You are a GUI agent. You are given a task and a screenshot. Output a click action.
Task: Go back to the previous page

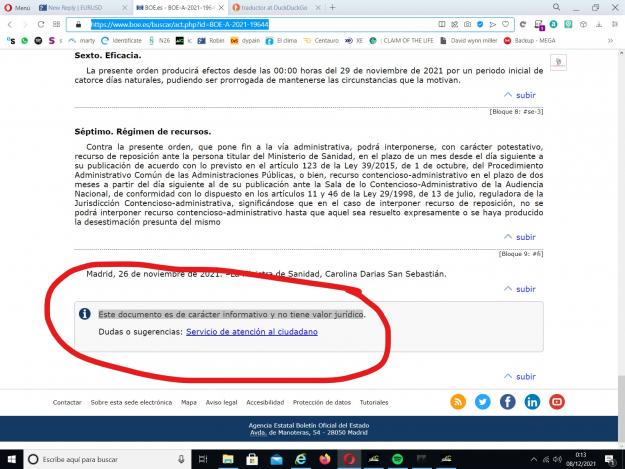tap(10, 25)
